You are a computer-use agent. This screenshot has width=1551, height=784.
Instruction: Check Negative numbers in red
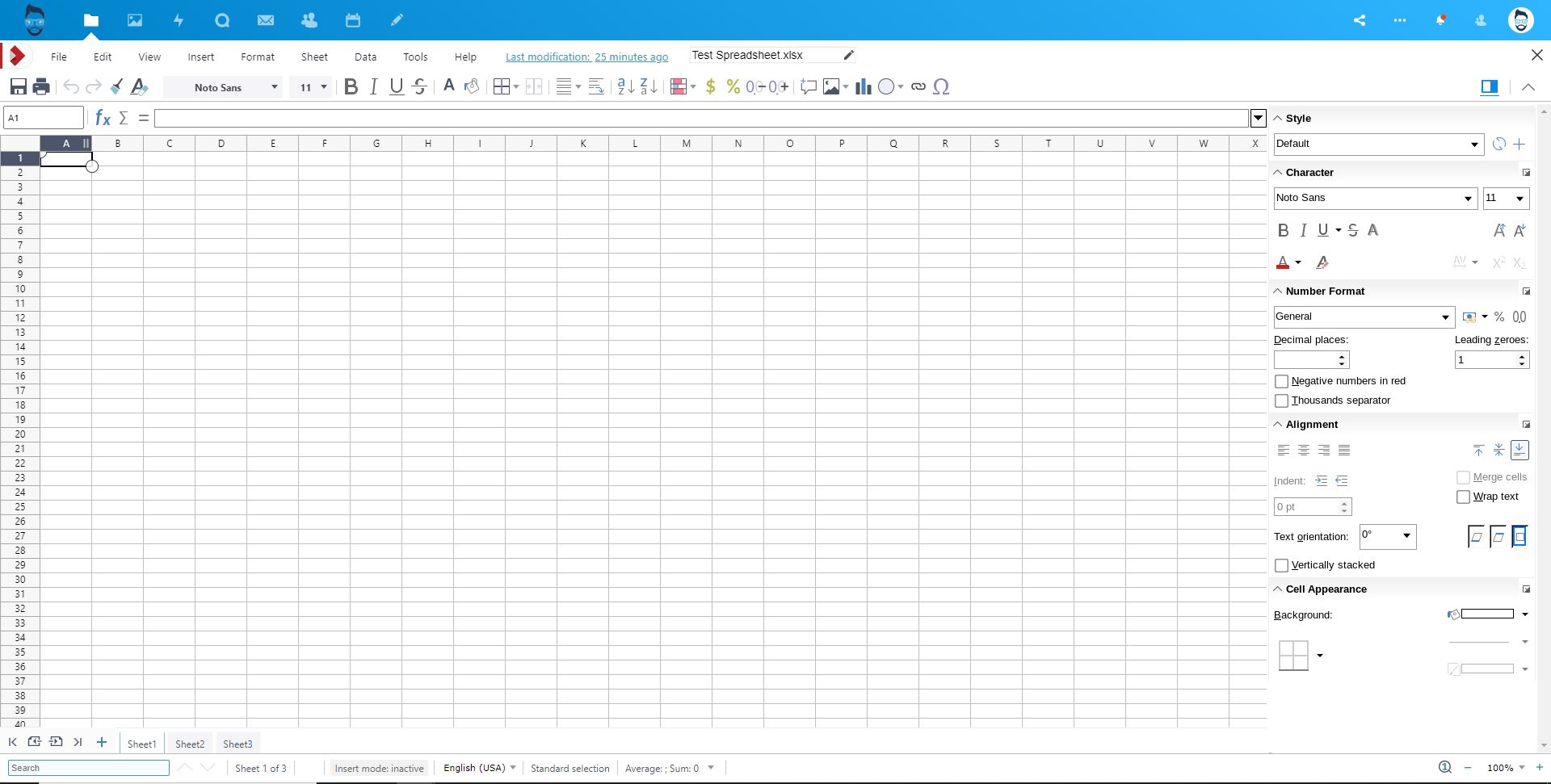[1282, 381]
